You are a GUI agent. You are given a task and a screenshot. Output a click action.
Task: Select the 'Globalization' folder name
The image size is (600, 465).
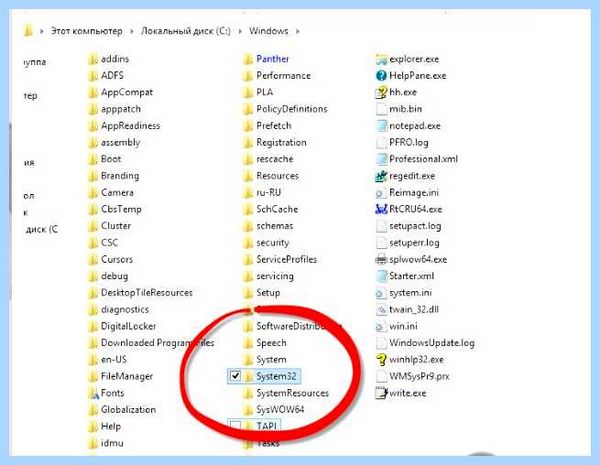128,410
